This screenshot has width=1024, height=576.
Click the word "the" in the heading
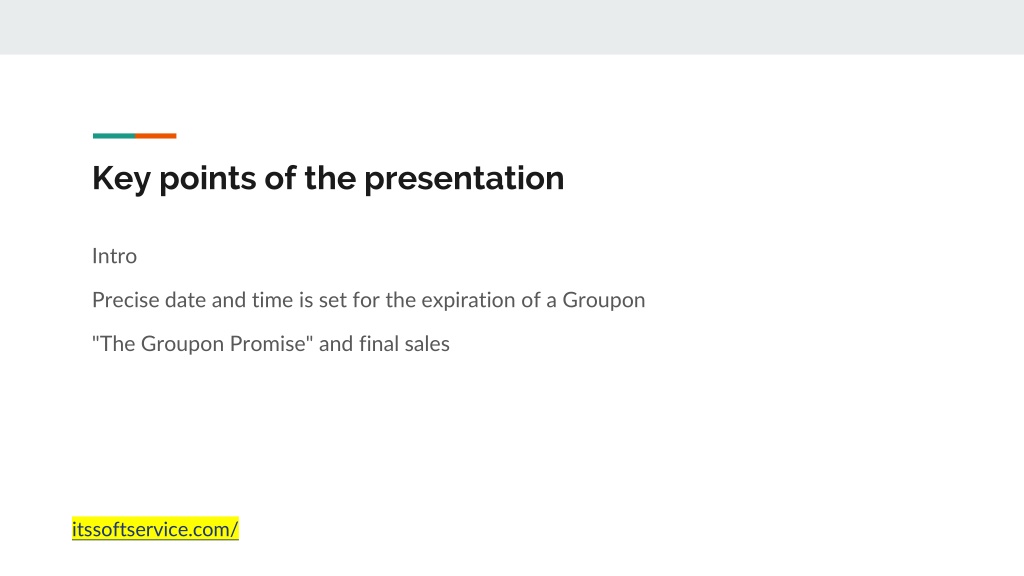pyautogui.click(x=330, y=178)
